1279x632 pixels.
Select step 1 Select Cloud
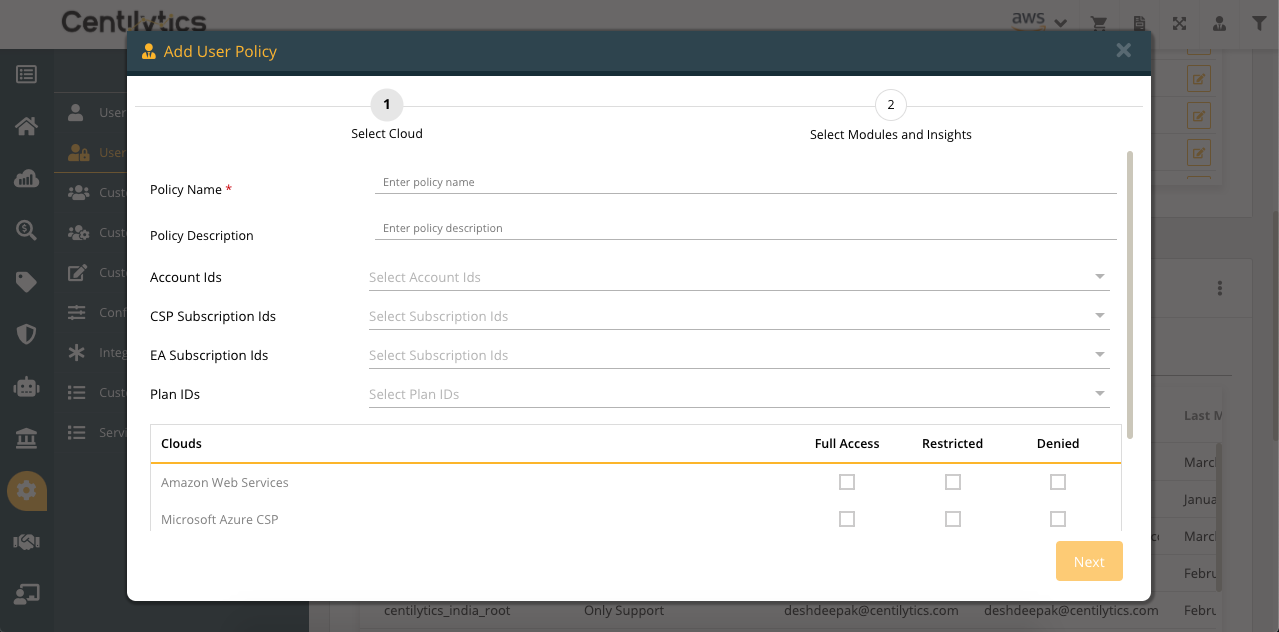pos(387,105)
